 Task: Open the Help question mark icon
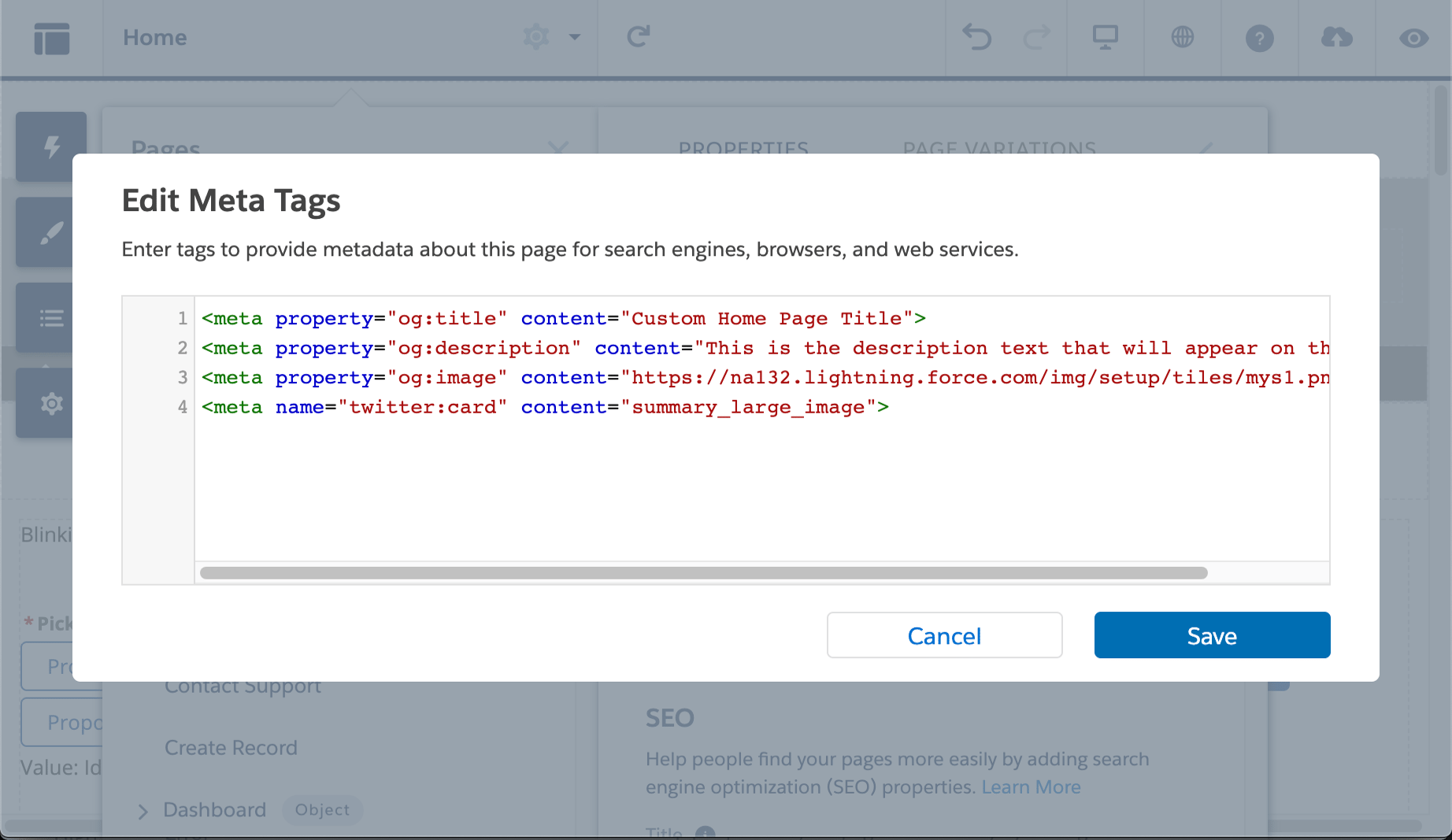1259,38
